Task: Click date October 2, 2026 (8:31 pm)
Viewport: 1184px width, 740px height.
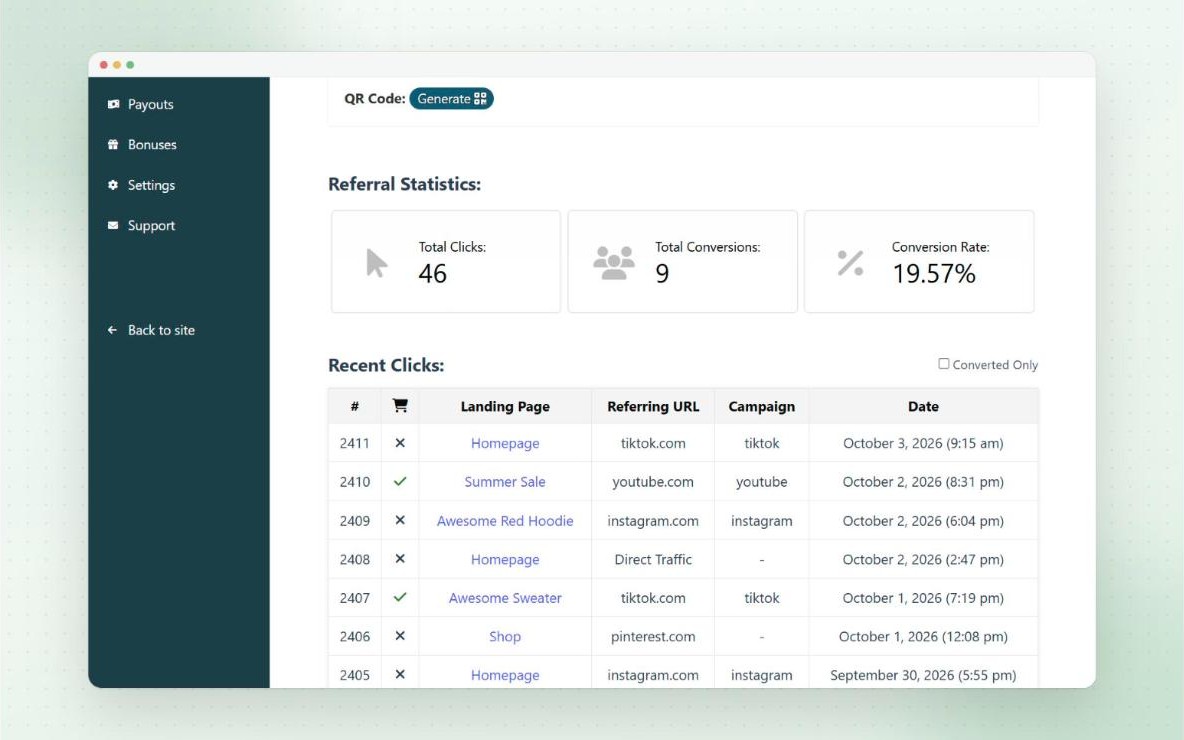Action: coord(923,482)
